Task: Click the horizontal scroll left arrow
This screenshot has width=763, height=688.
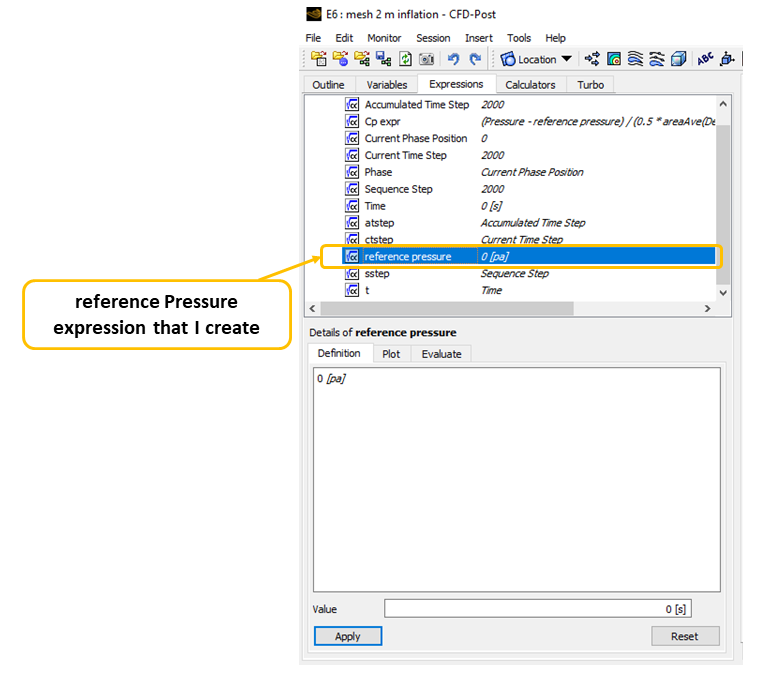Action: tap(312, 308)
